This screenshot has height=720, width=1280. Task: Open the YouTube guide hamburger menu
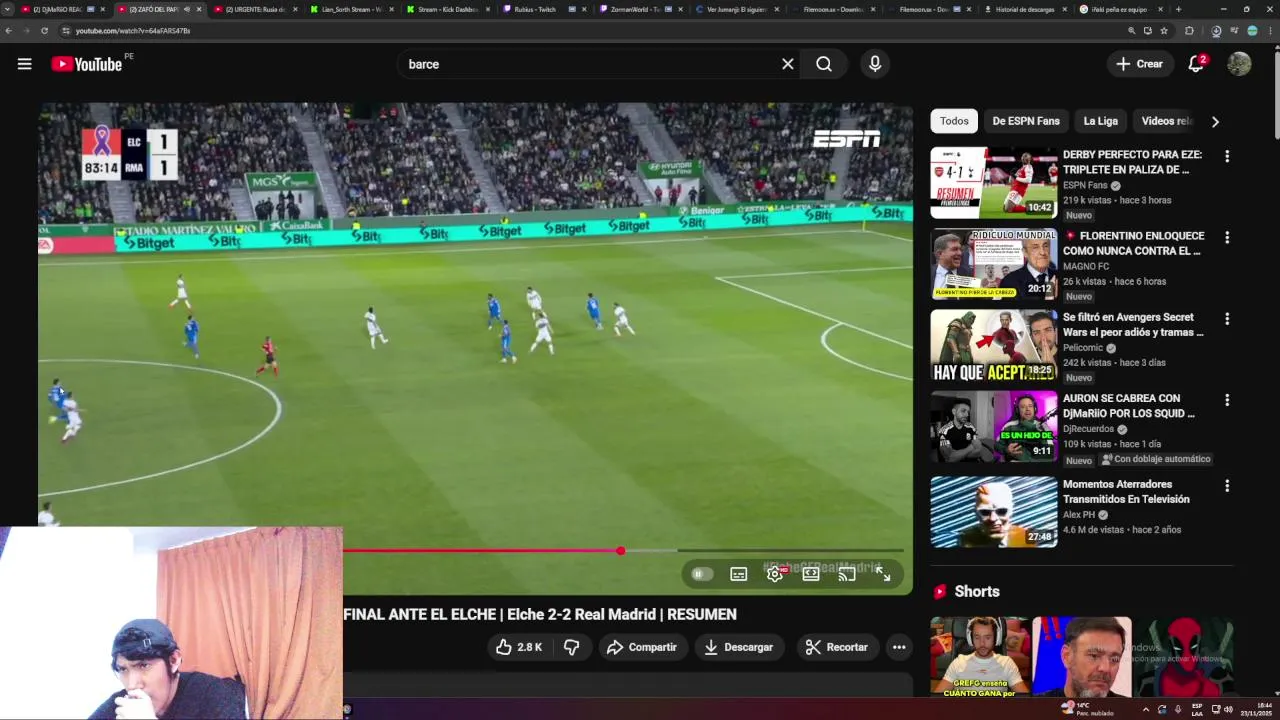coord(24,64)
